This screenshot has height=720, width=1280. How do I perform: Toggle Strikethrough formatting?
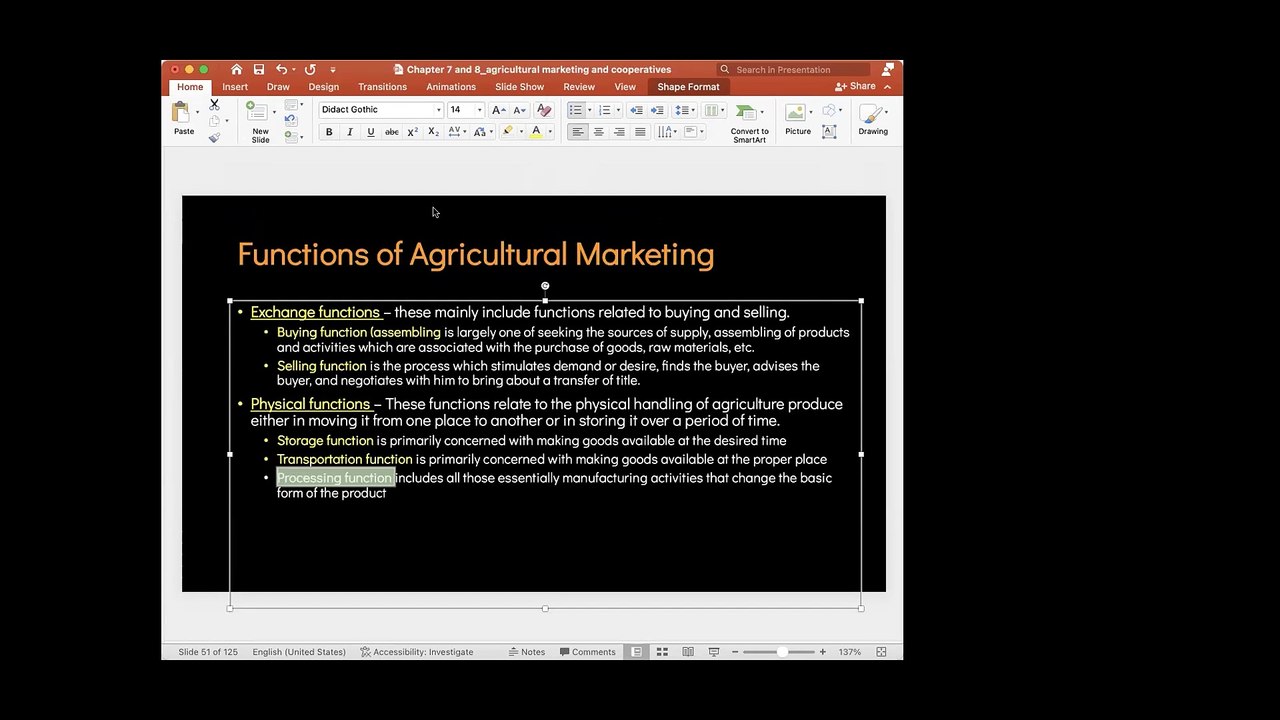click(392, 132)
